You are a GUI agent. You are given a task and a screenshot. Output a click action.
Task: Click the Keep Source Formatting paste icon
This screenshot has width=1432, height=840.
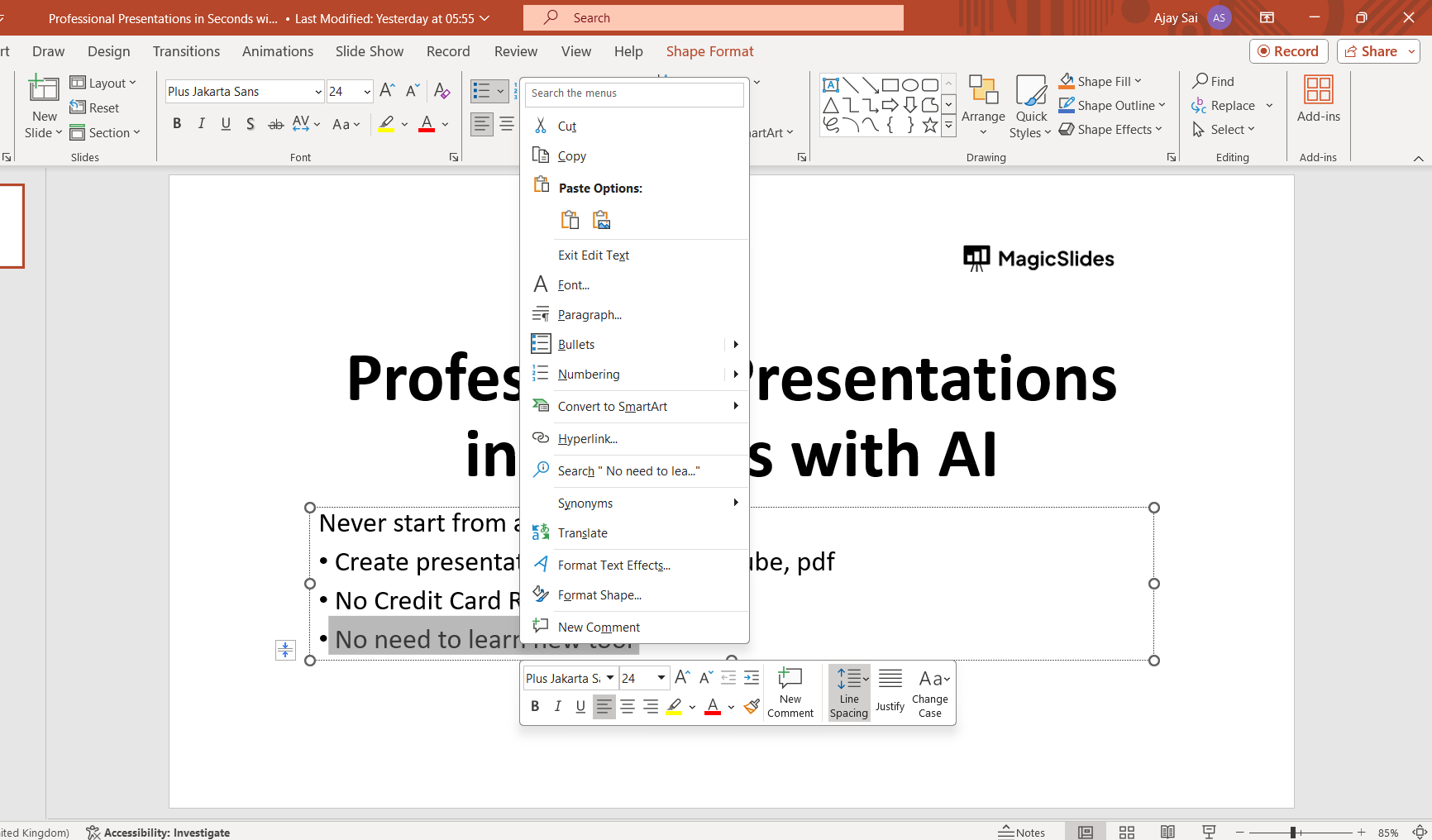tap(570, 220)
